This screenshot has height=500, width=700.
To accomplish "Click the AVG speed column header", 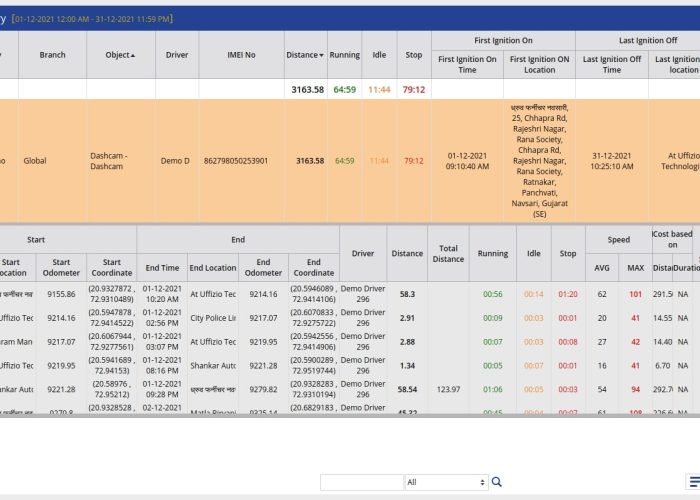I will click(x=602, y=267).
